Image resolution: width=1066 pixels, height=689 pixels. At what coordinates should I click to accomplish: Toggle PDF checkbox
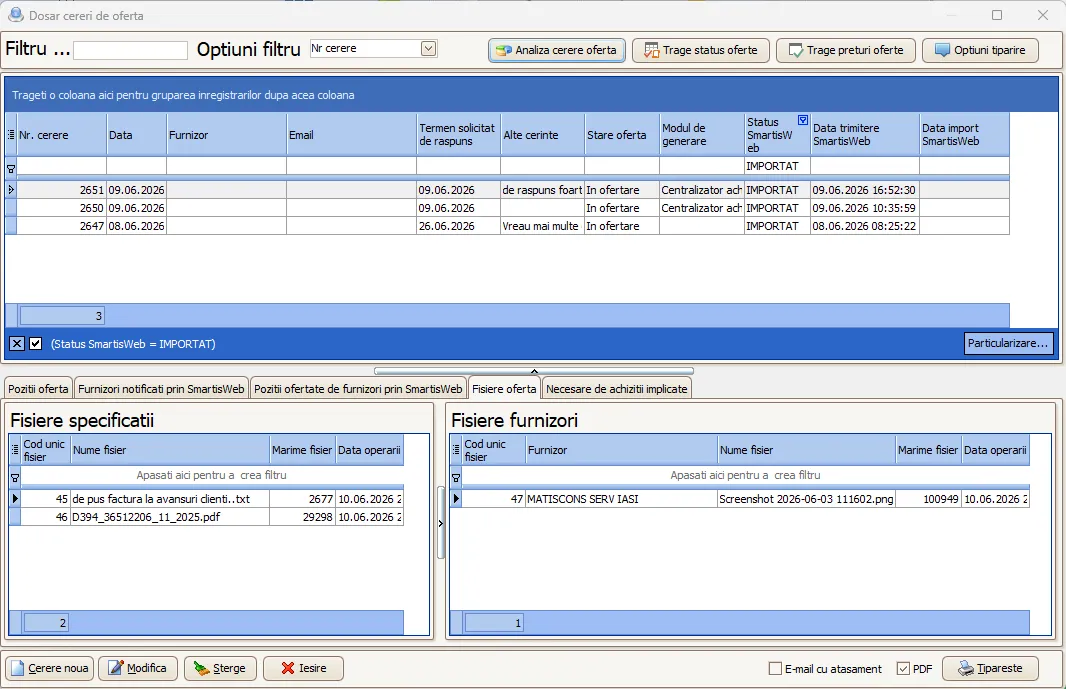903,669
